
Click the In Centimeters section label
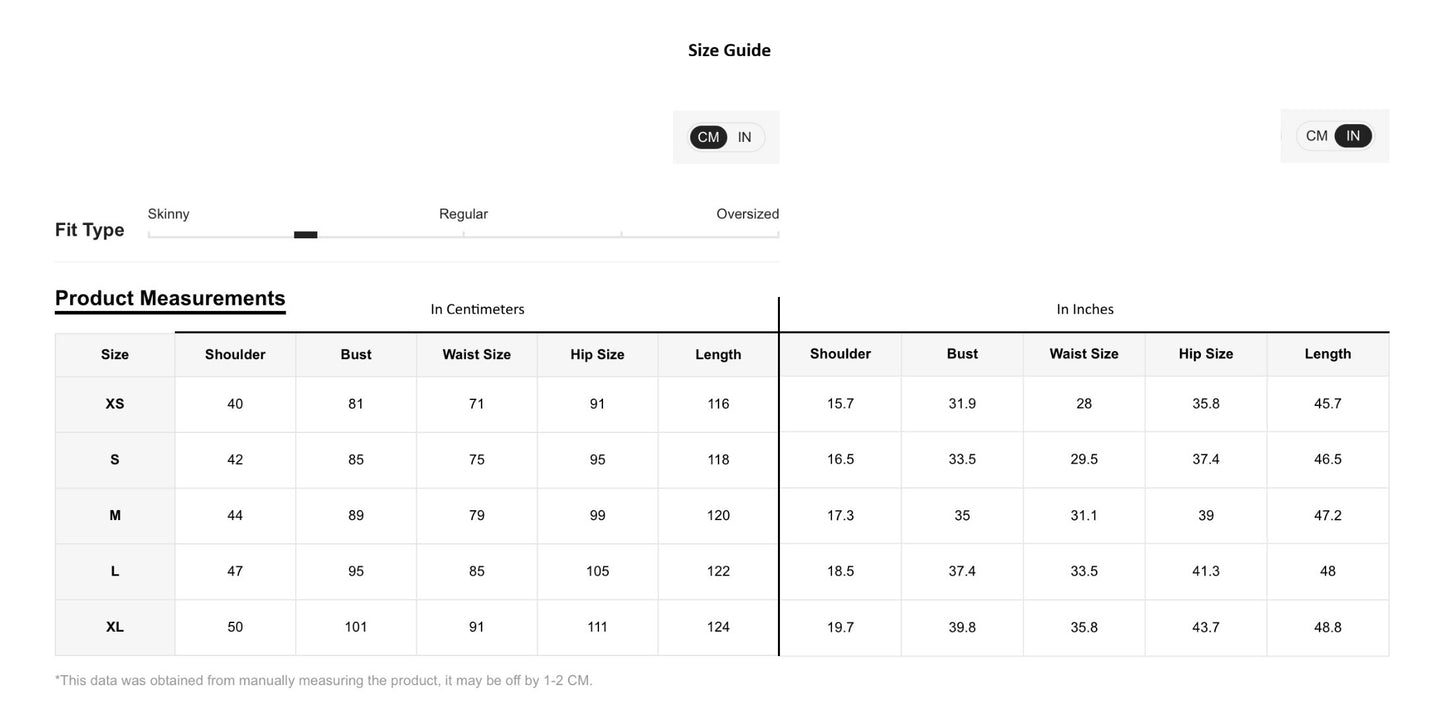[x=477, y=309]
